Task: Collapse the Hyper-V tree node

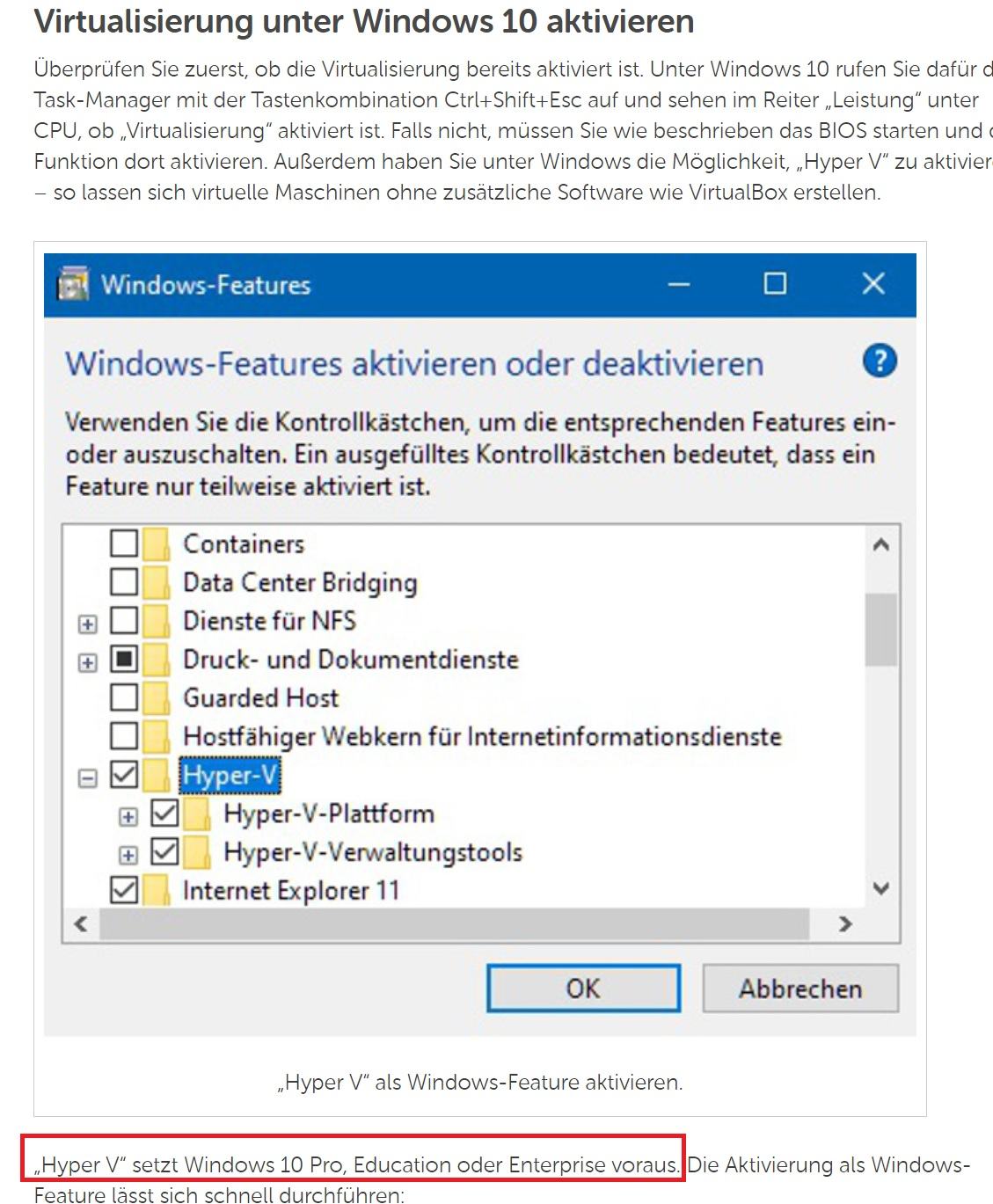Action: [x=87, y=777]
